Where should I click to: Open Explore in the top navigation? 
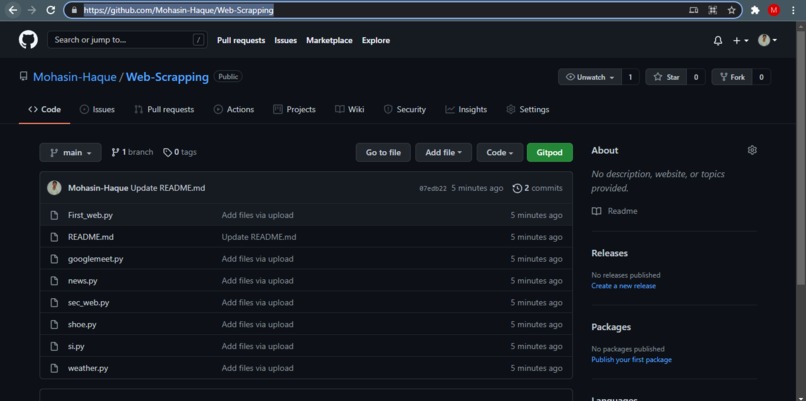pyautogui.click(x=376, y=40)
